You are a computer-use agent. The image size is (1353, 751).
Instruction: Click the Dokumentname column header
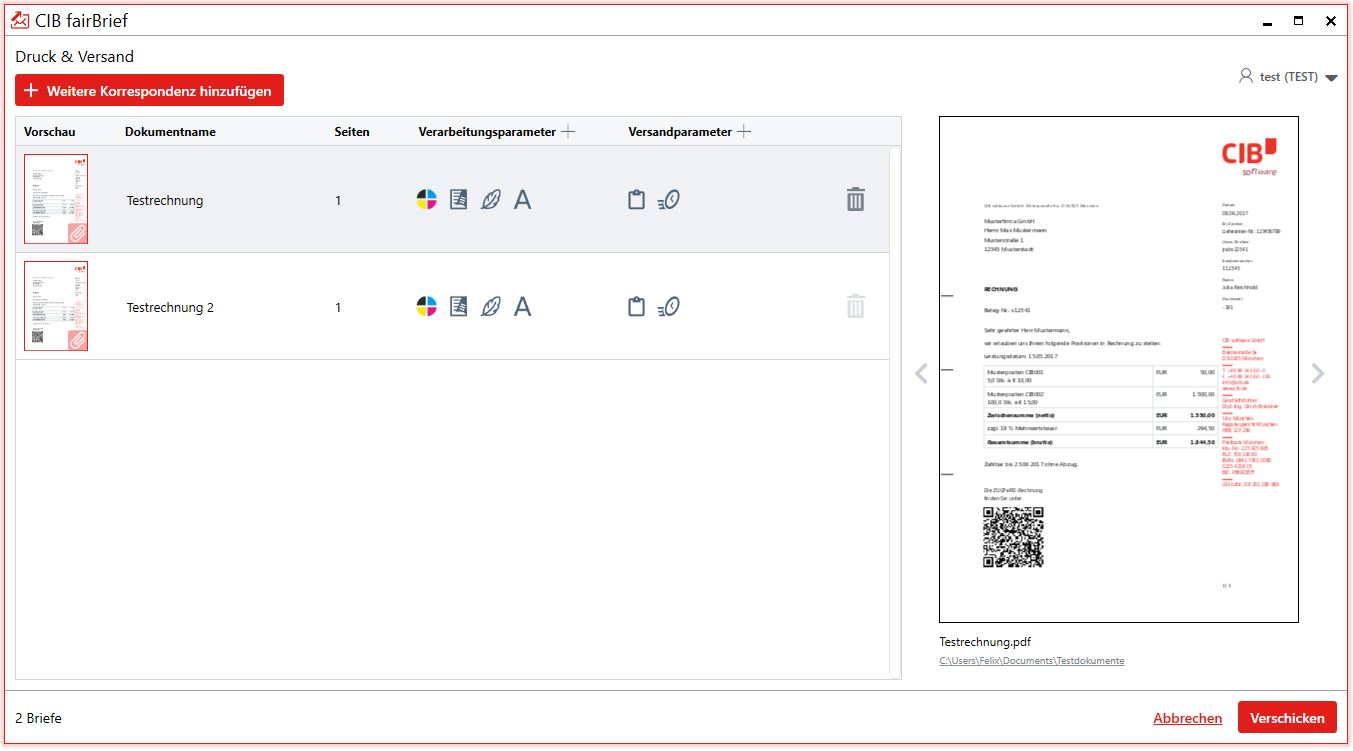click(170, 131)
